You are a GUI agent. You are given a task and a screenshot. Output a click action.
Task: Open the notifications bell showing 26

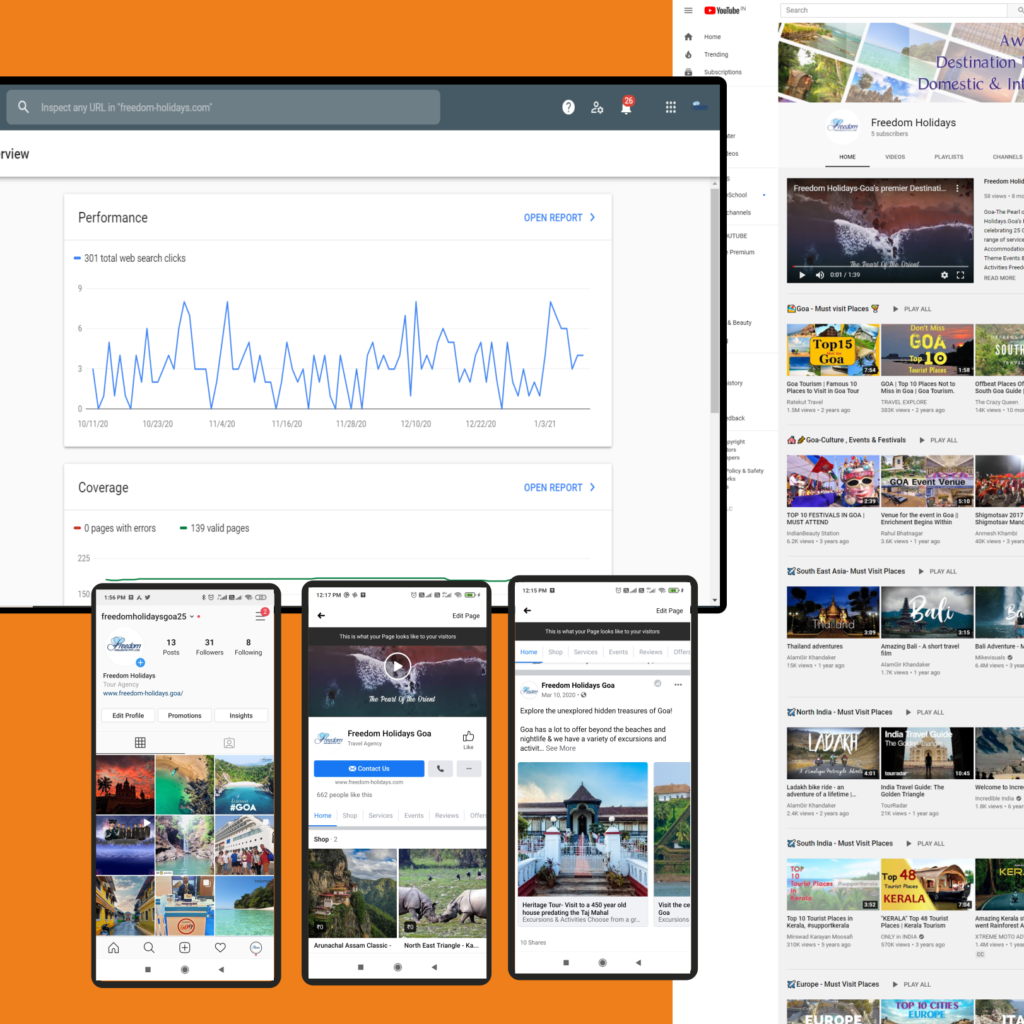point(626,106)
